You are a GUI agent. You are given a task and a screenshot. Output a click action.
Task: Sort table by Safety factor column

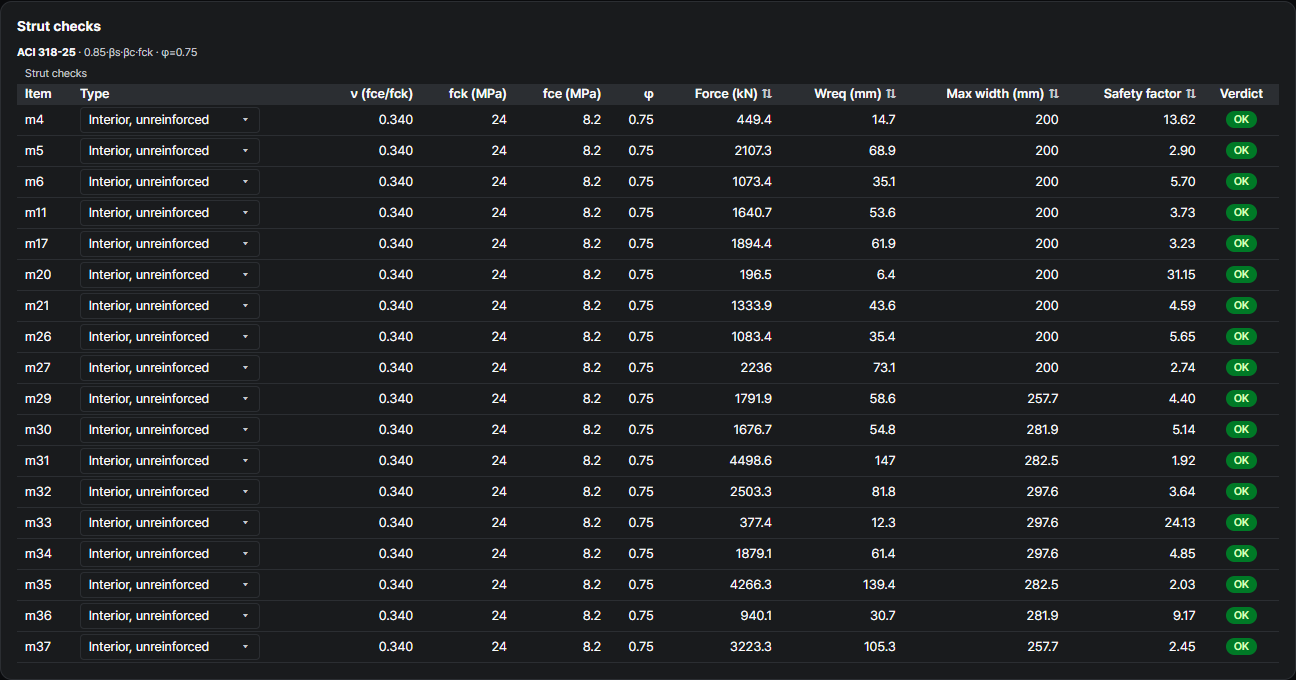[1150, 94]
